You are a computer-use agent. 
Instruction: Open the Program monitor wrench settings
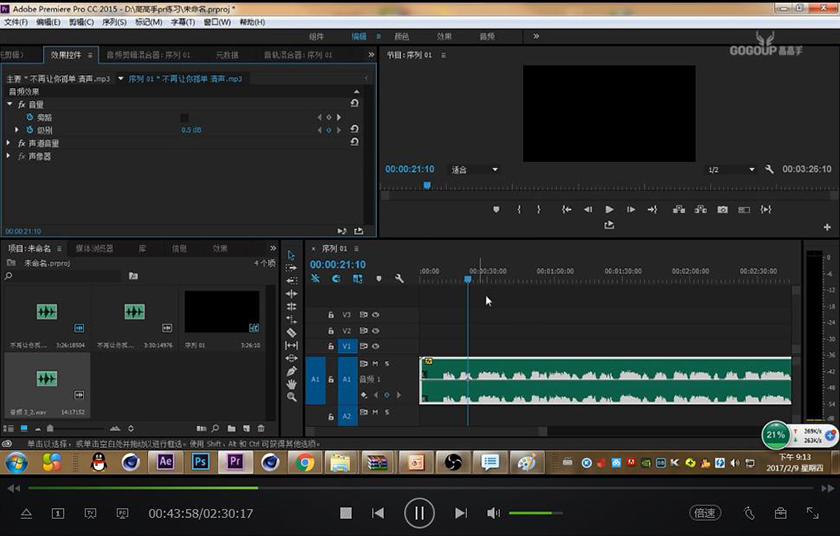[x=769, y=170]
